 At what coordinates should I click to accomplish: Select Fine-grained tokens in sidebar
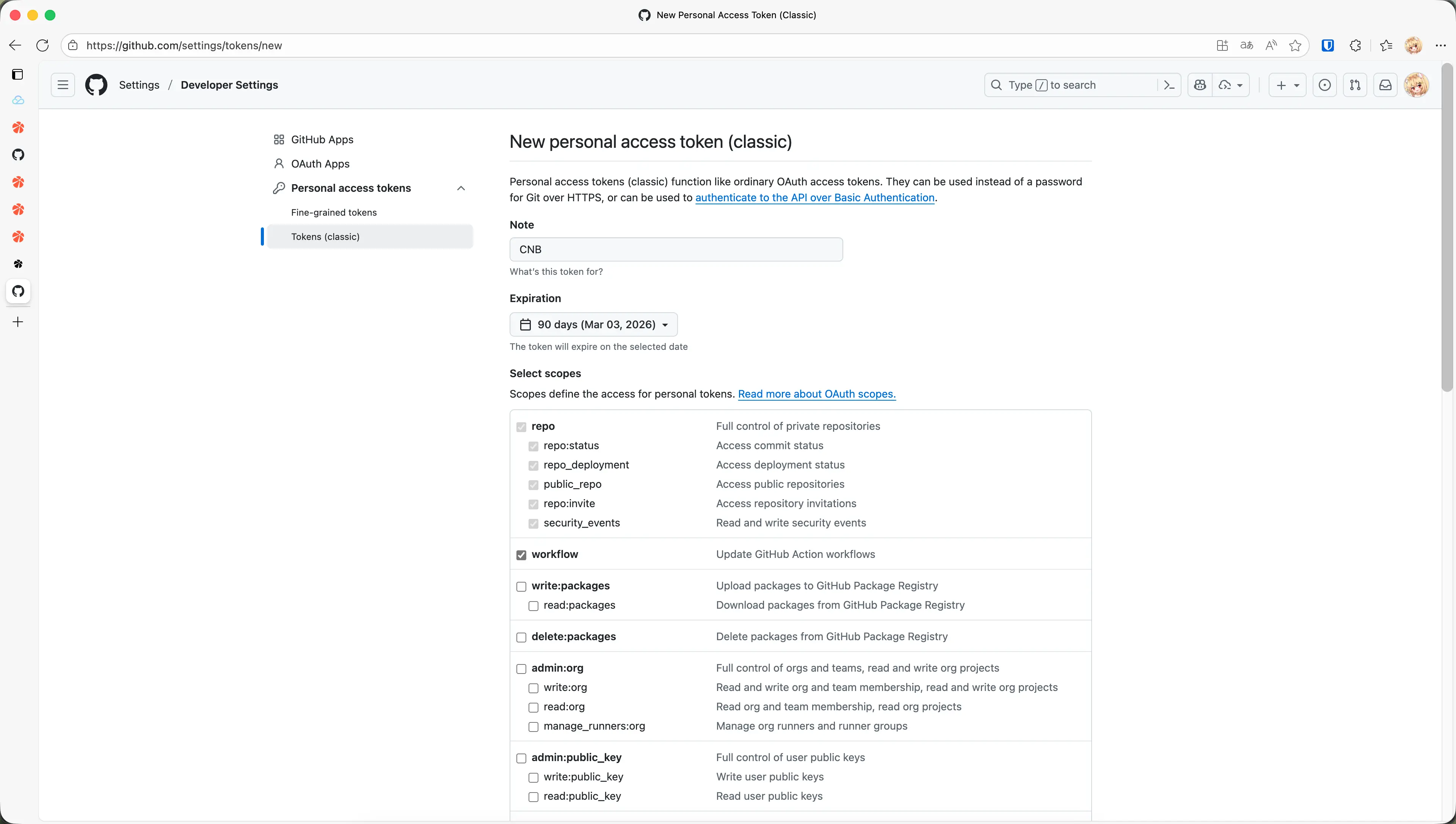(x=333, y=212)
